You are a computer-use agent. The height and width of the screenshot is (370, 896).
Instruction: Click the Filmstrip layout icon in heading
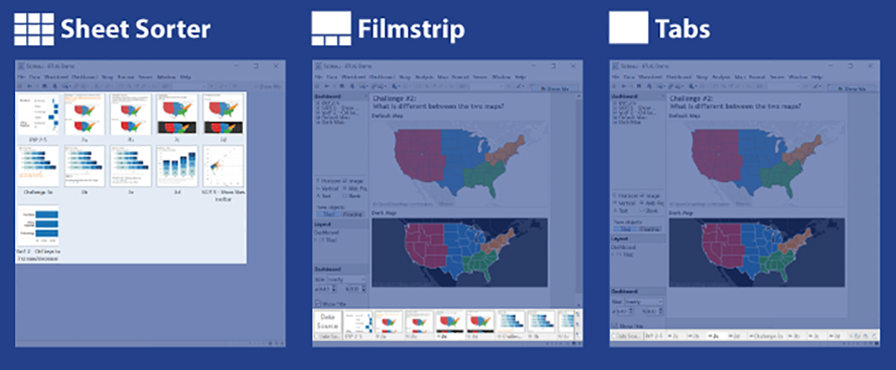(x=331, y=29)
